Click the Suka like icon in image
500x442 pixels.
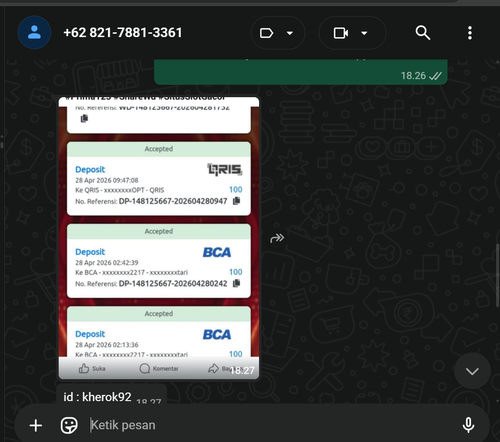[84, 368]
